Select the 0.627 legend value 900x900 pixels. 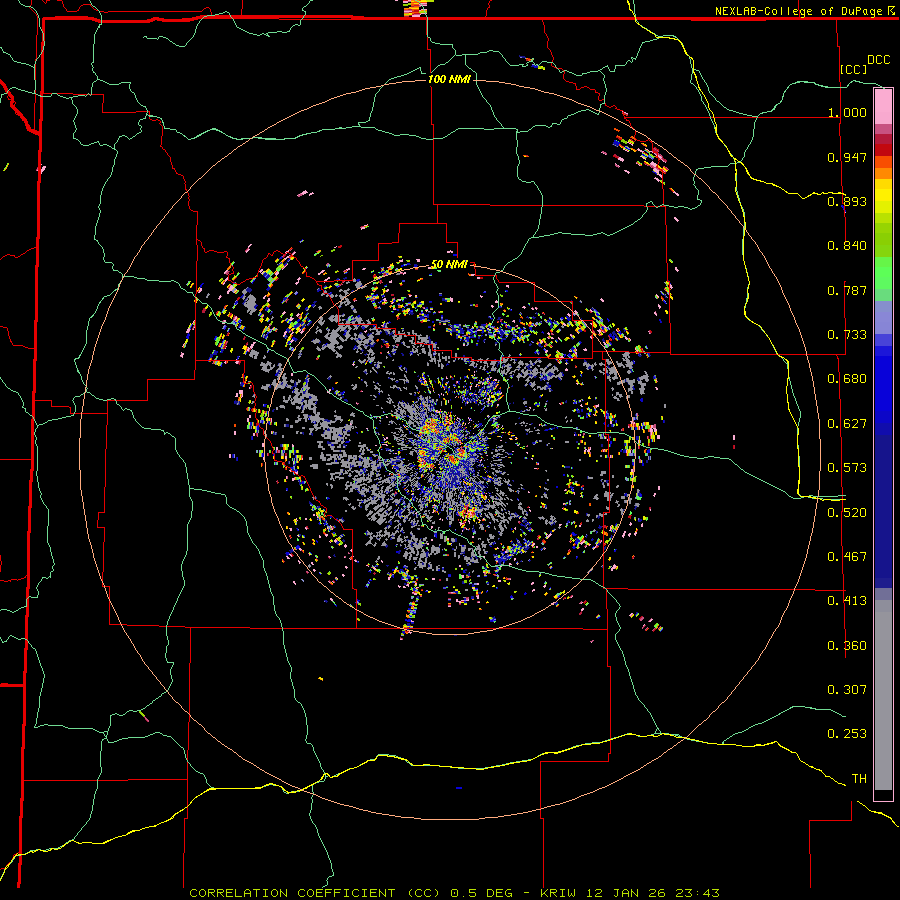847,424
